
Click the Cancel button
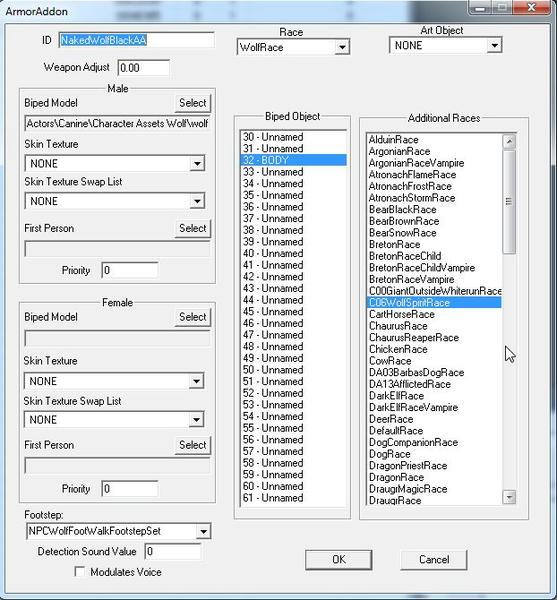click(434, 559)
